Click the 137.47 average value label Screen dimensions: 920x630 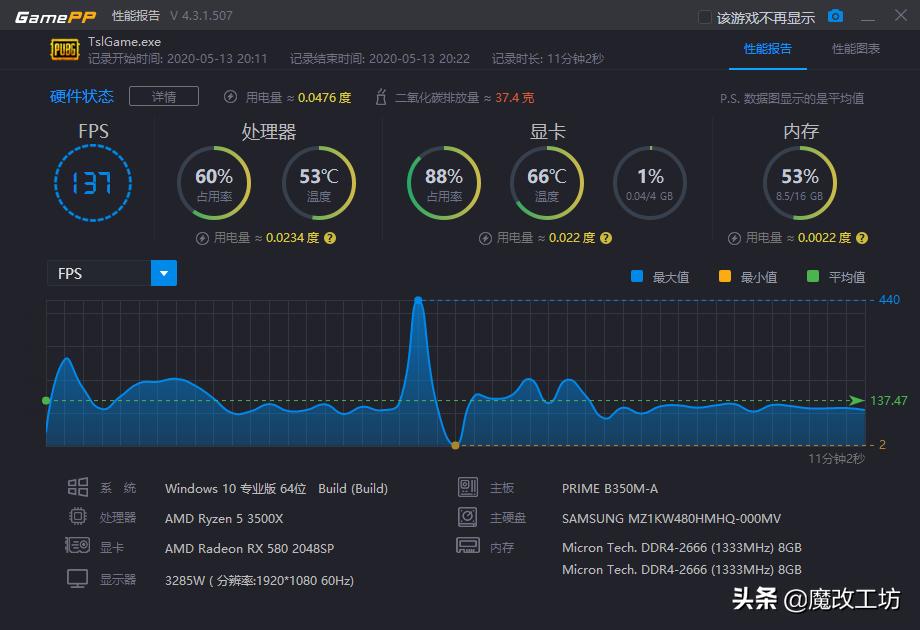click(888, 401)
